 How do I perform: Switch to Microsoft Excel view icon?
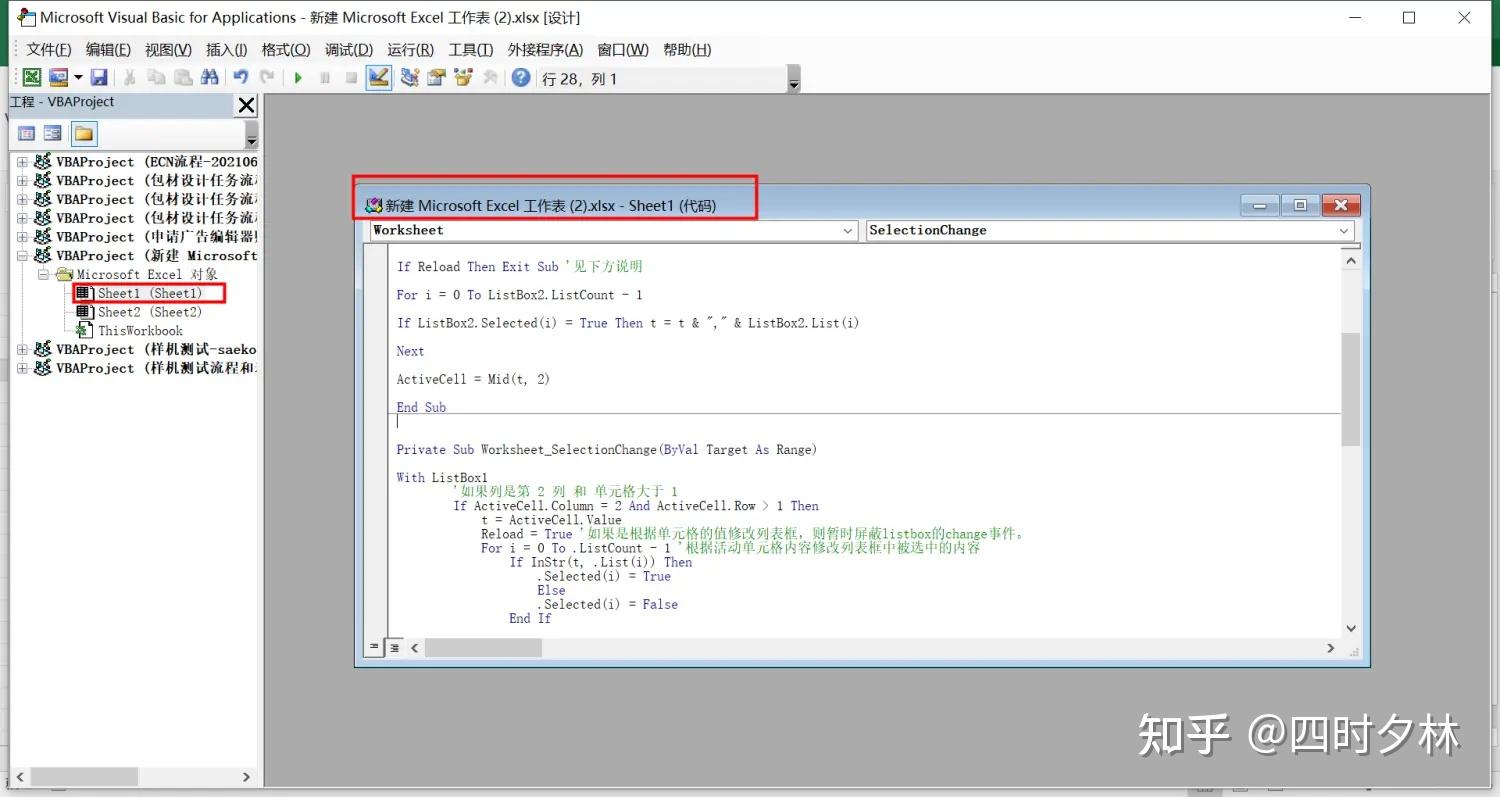pos(32,78)
